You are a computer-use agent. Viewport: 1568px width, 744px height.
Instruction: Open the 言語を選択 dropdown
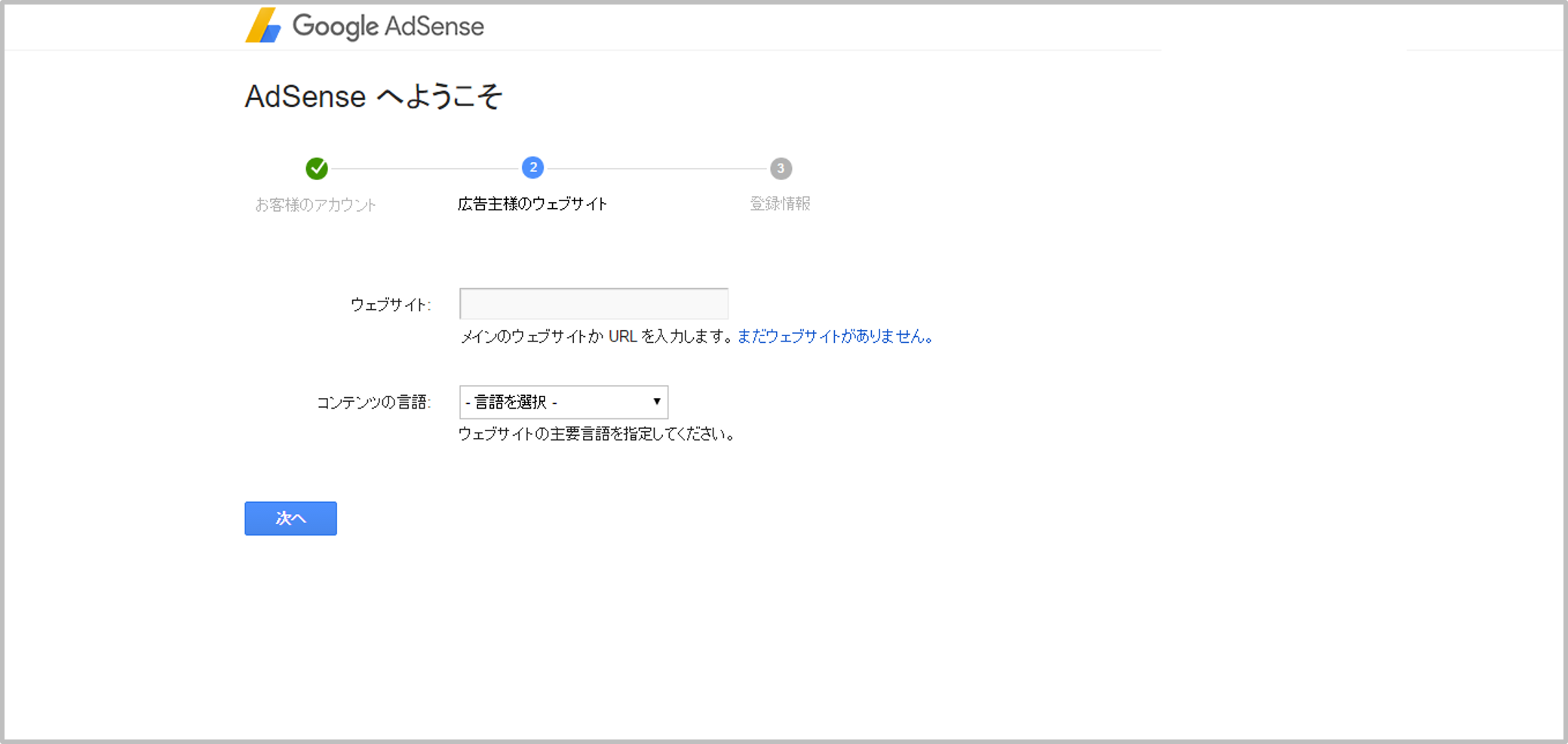coord(563,402)
